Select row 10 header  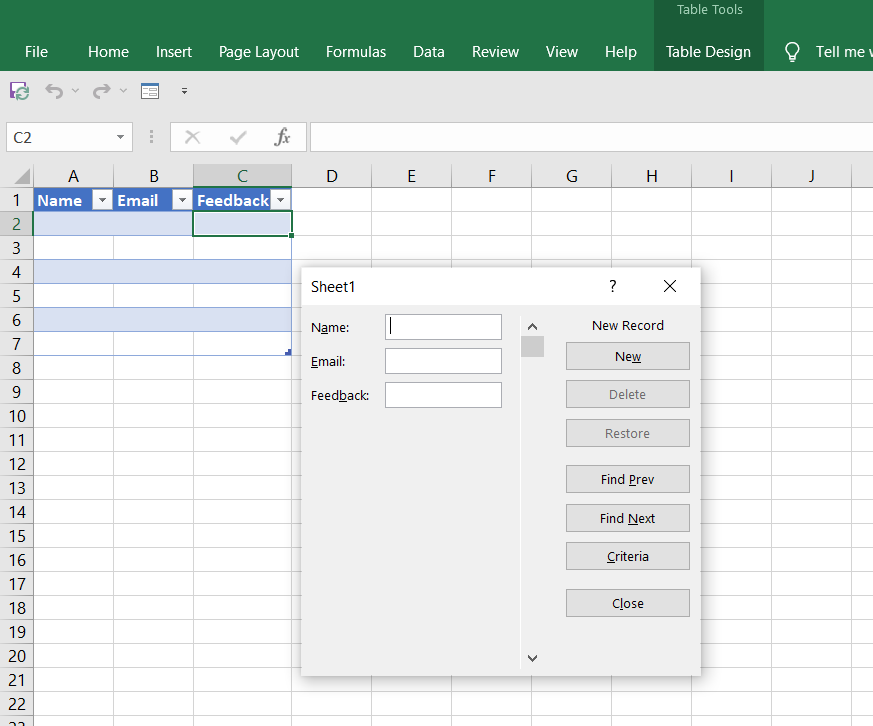[x=17, y=416]
